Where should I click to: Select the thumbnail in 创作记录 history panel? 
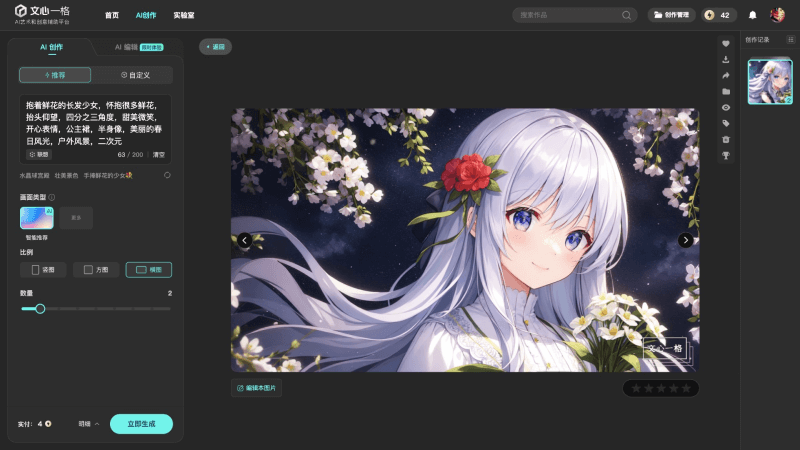click(x=769, y=82)
